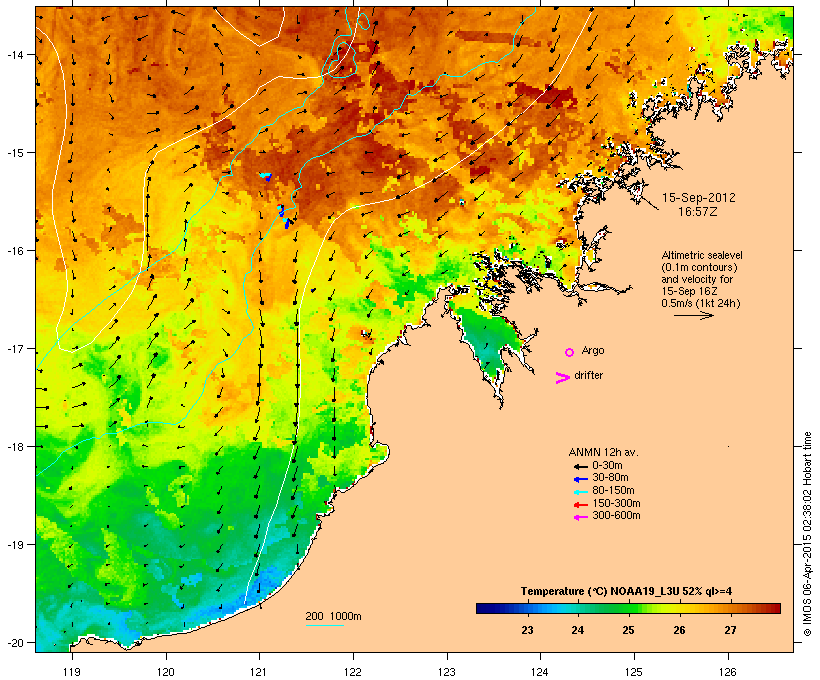Click the longitude label 119
Viewport: 820px width, 680px height.
point(72,672)
